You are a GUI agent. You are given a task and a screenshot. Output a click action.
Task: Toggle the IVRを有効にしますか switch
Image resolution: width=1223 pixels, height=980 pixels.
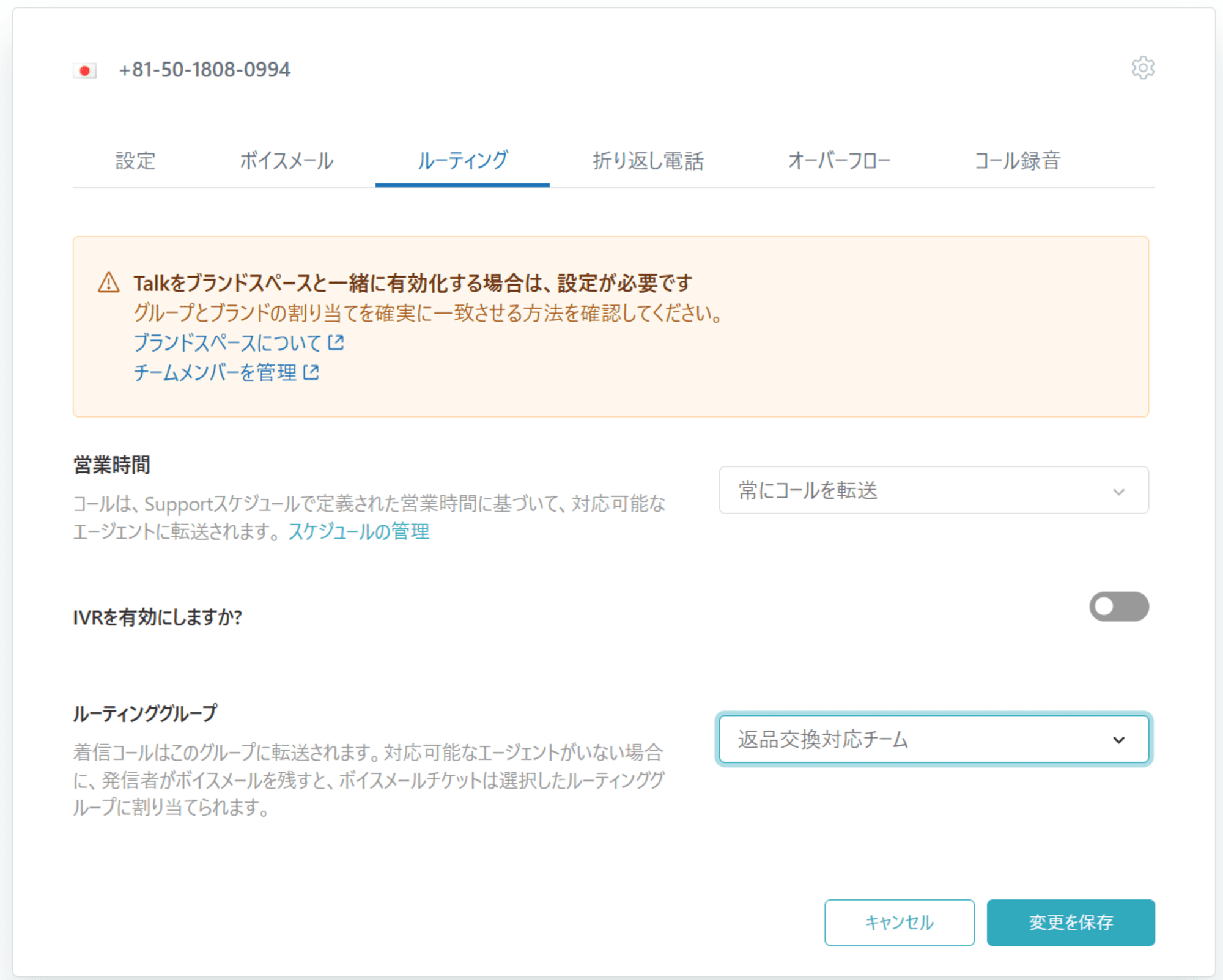point(1118,606)
